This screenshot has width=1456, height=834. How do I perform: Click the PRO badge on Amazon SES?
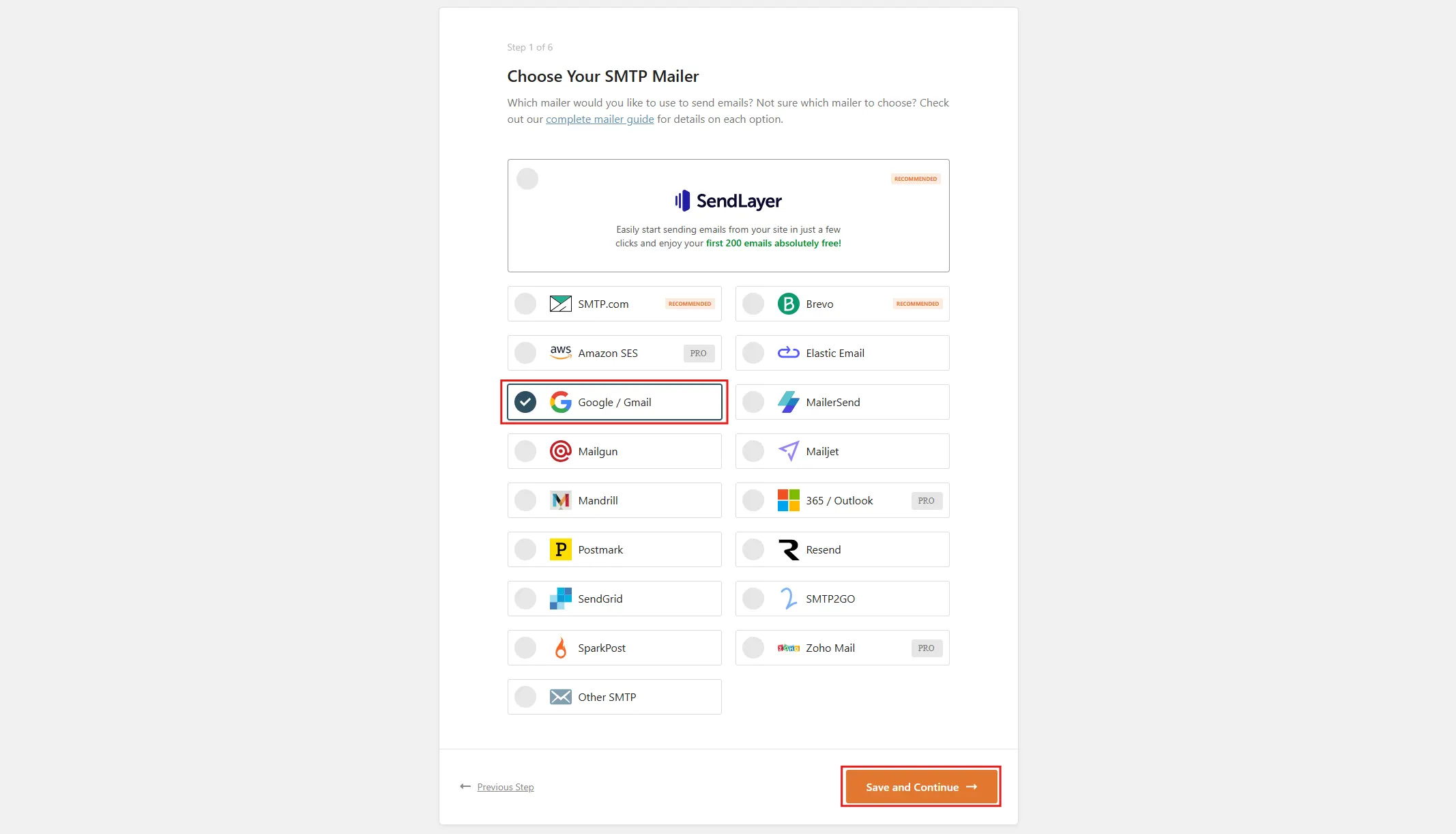pos(699,353)
